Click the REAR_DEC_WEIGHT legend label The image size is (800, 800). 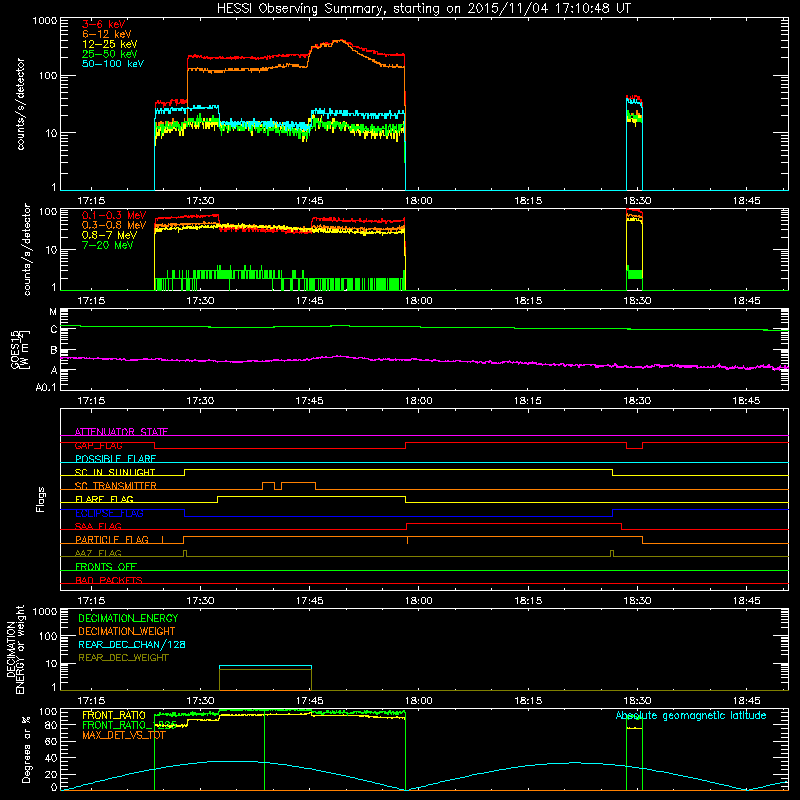click(x=123, y=658)
